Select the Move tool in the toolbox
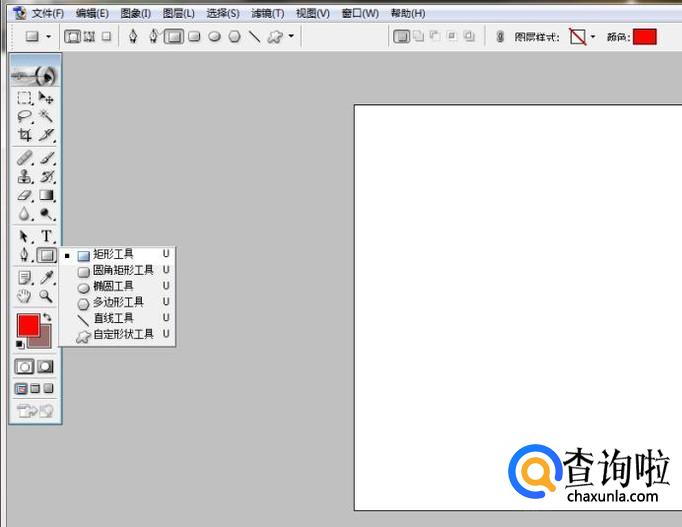Viewport: 682px width, 527px height. [x=46, y=98]
